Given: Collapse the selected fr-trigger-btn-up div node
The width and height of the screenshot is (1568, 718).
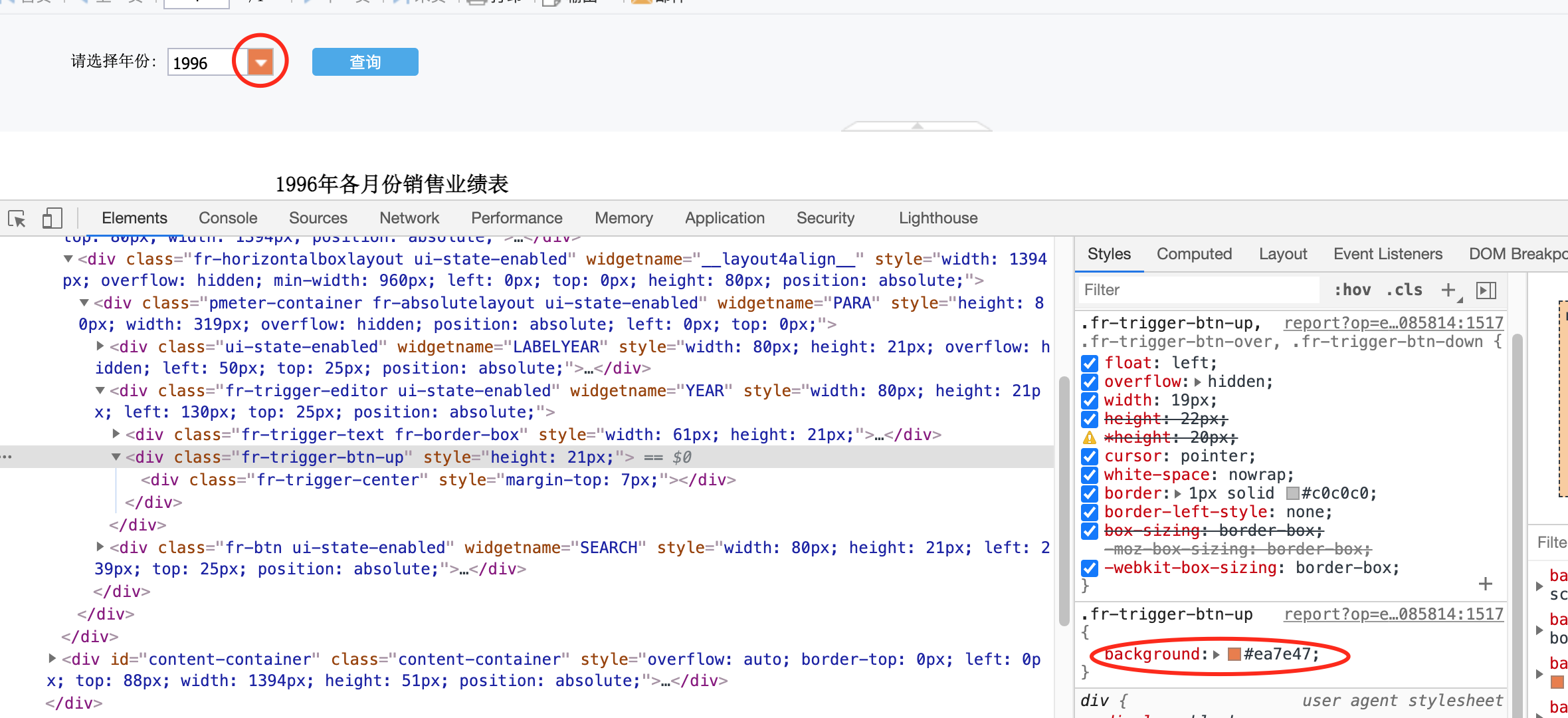Looking at the screenshot, I should pyautogui.click(x=116, y=457).
